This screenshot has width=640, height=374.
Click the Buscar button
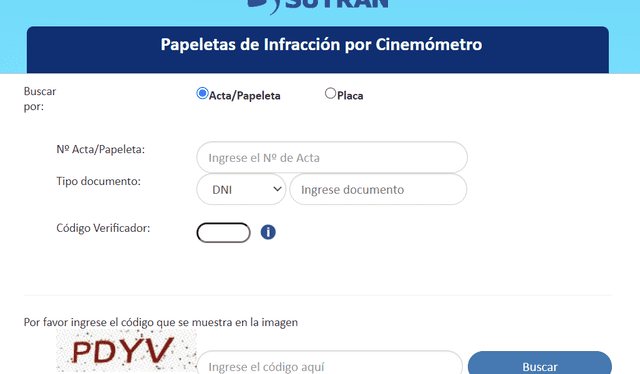540,363
